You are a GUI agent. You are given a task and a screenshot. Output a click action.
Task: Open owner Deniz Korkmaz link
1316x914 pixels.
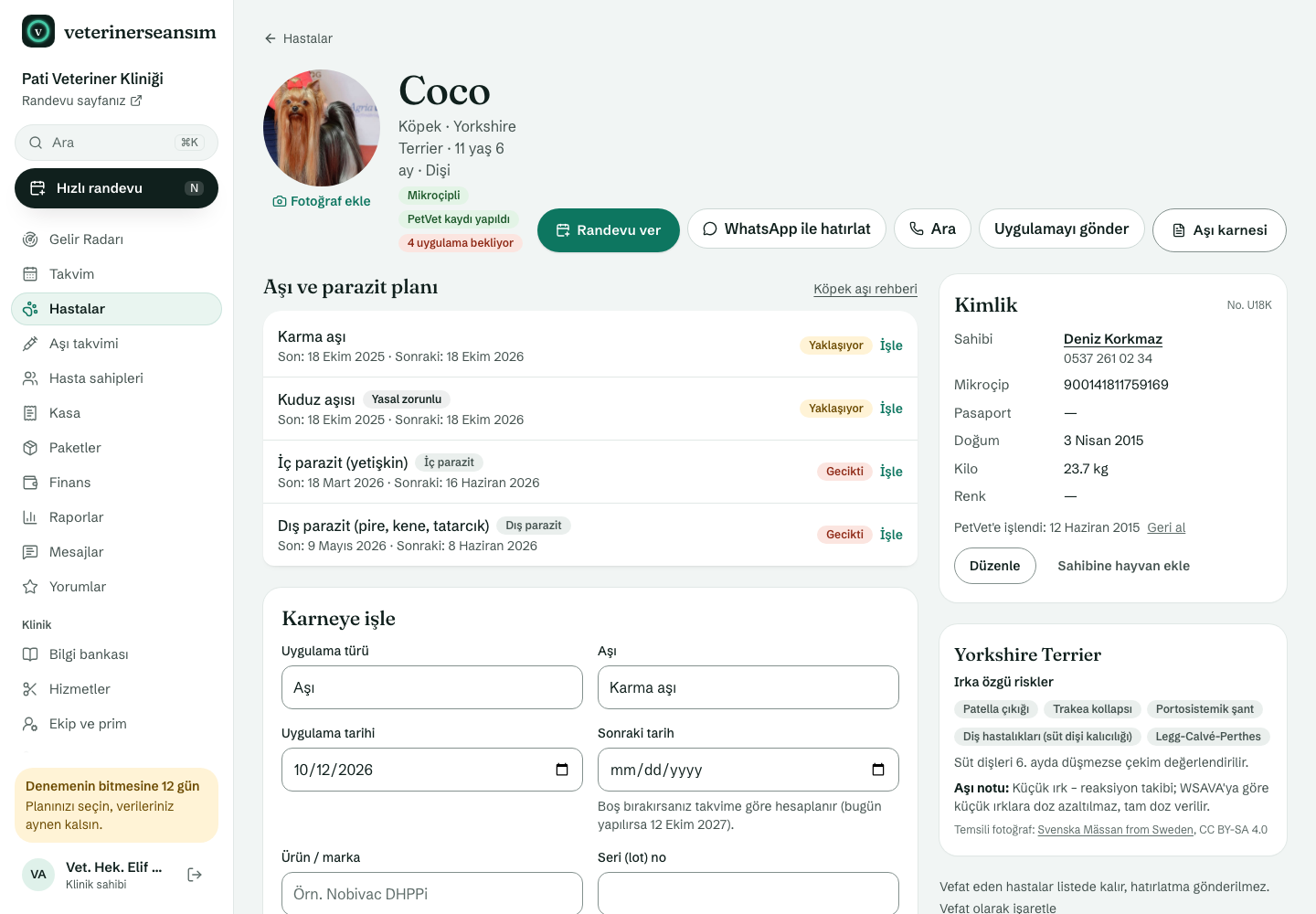[1113, 339]
